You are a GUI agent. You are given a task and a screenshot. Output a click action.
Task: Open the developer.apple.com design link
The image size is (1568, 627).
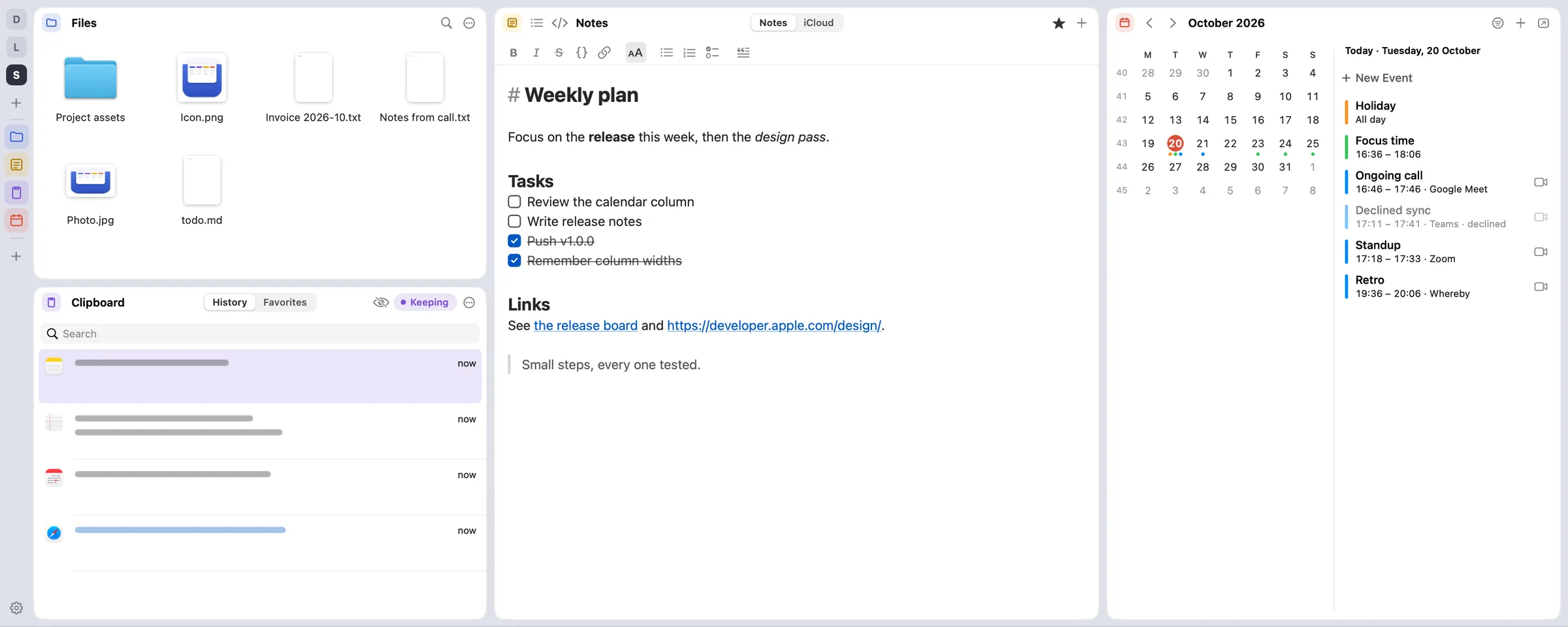pos(774,325)
